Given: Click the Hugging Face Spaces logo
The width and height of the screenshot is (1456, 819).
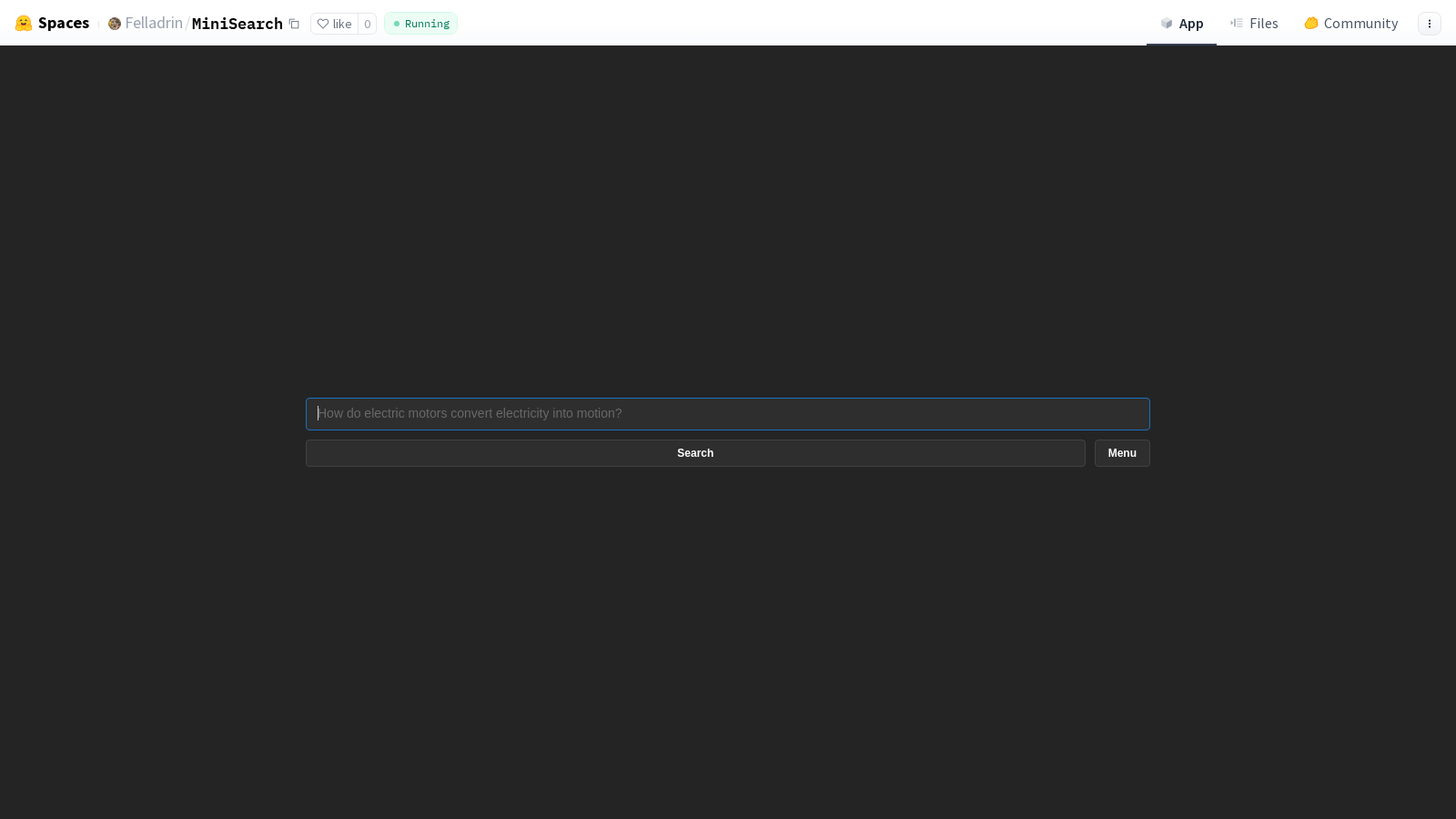Looking at the screenshot, I should tap(24, 23).
